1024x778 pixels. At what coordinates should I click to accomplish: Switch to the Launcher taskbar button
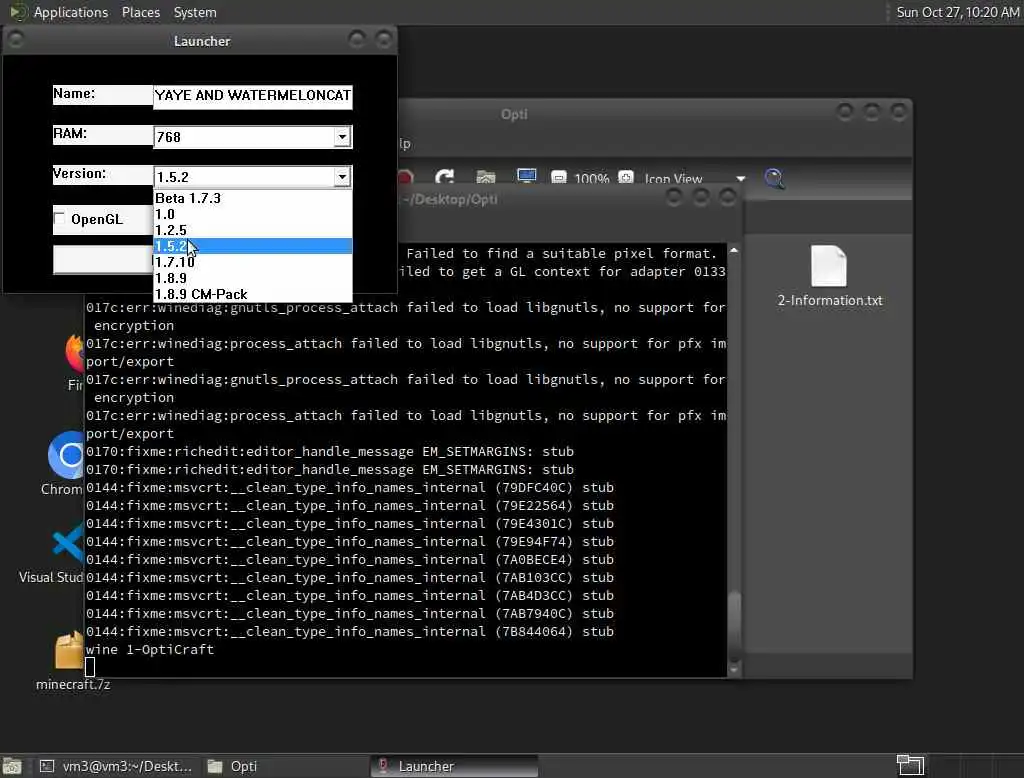(454, 766)
